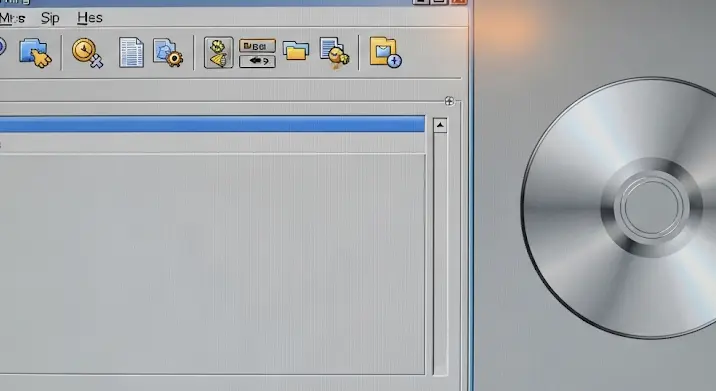Viewport: 716px width, 391px height.
Task: Click the upper small labeled toolbar button
Action: (x=257, y=46)
